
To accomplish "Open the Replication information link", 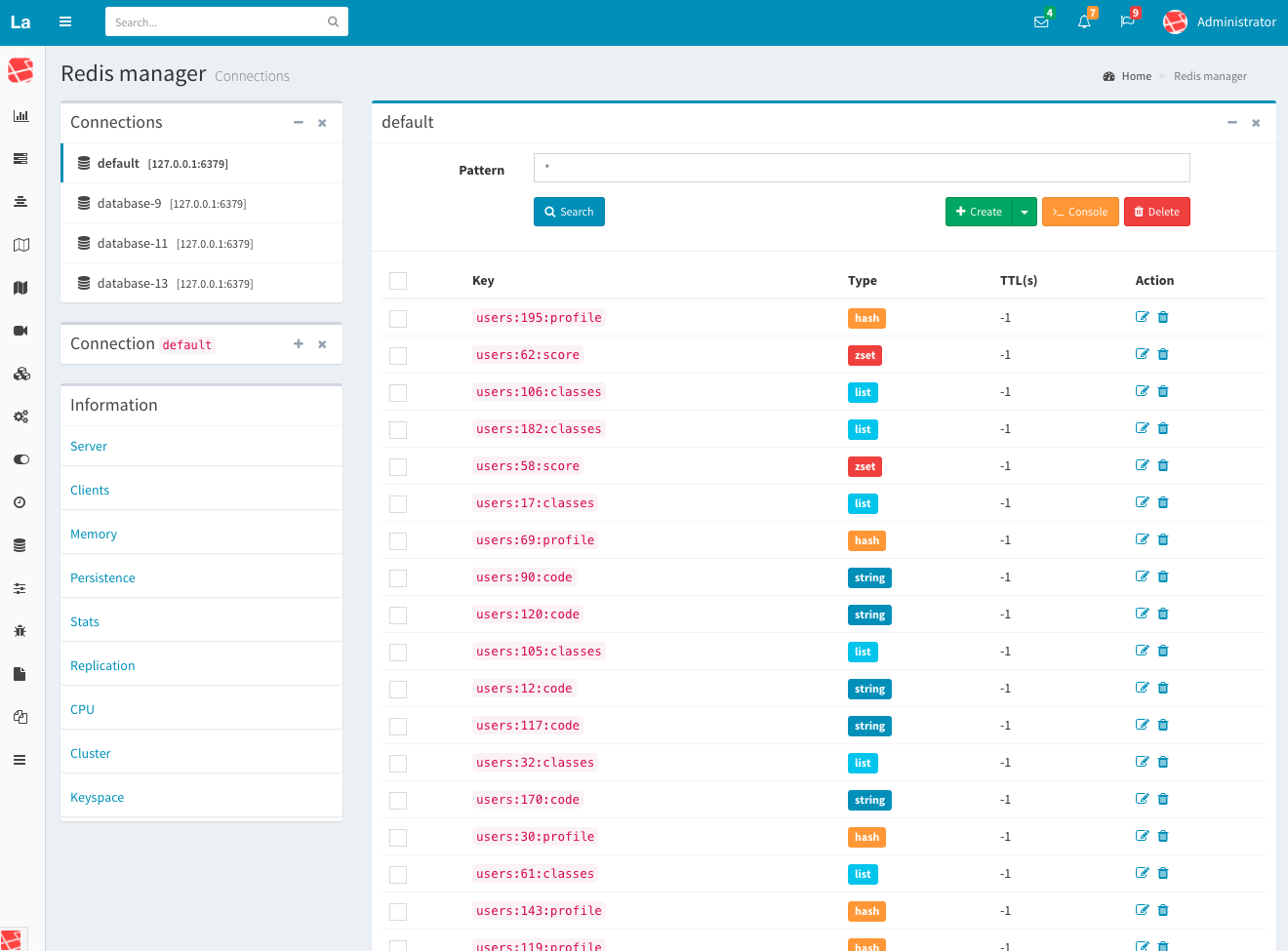I will pos(102,665).
